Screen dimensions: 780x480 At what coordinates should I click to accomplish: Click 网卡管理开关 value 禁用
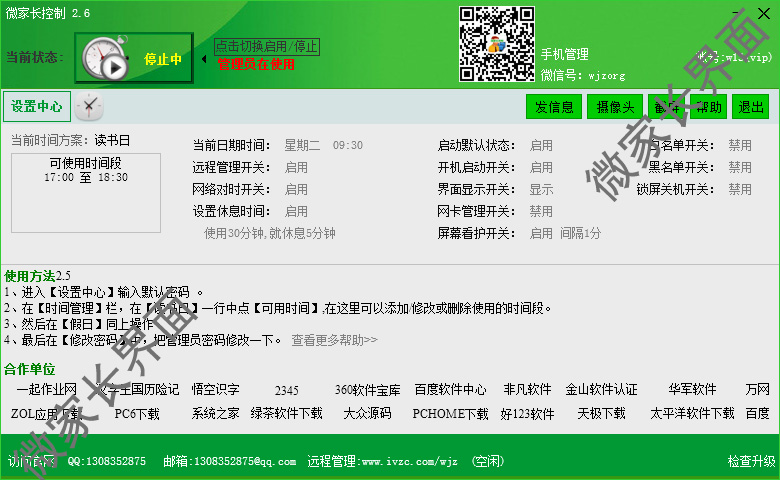[x=541, y=211]
